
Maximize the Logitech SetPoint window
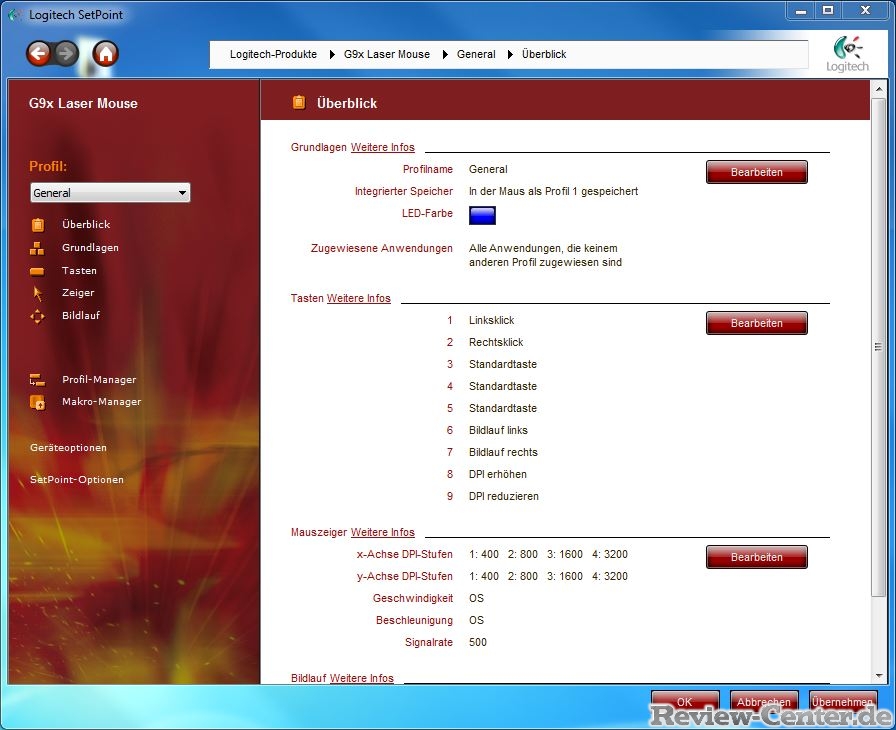pos(828,11)
